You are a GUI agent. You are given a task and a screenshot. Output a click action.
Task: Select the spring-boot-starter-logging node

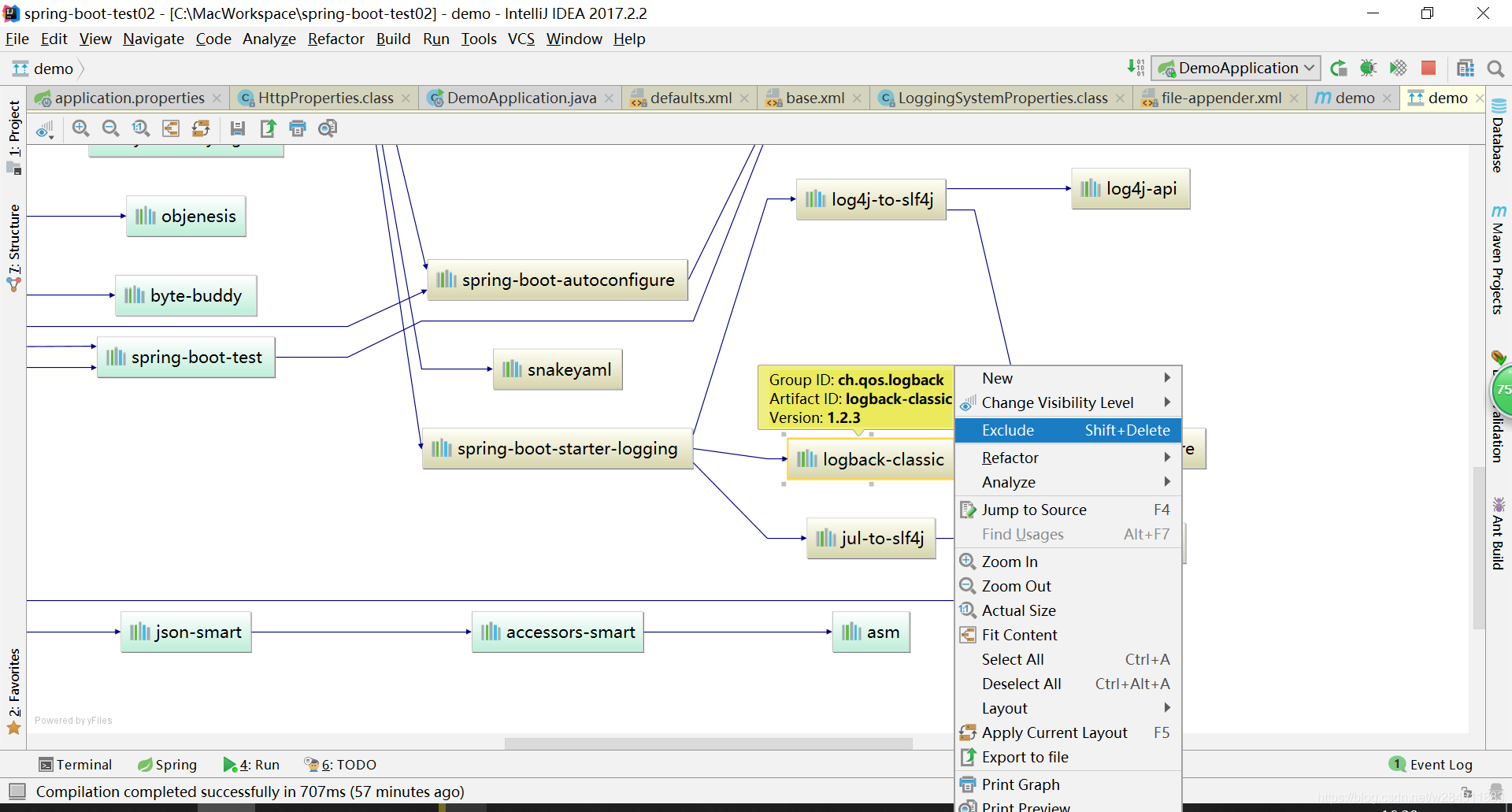pos(558,449)
